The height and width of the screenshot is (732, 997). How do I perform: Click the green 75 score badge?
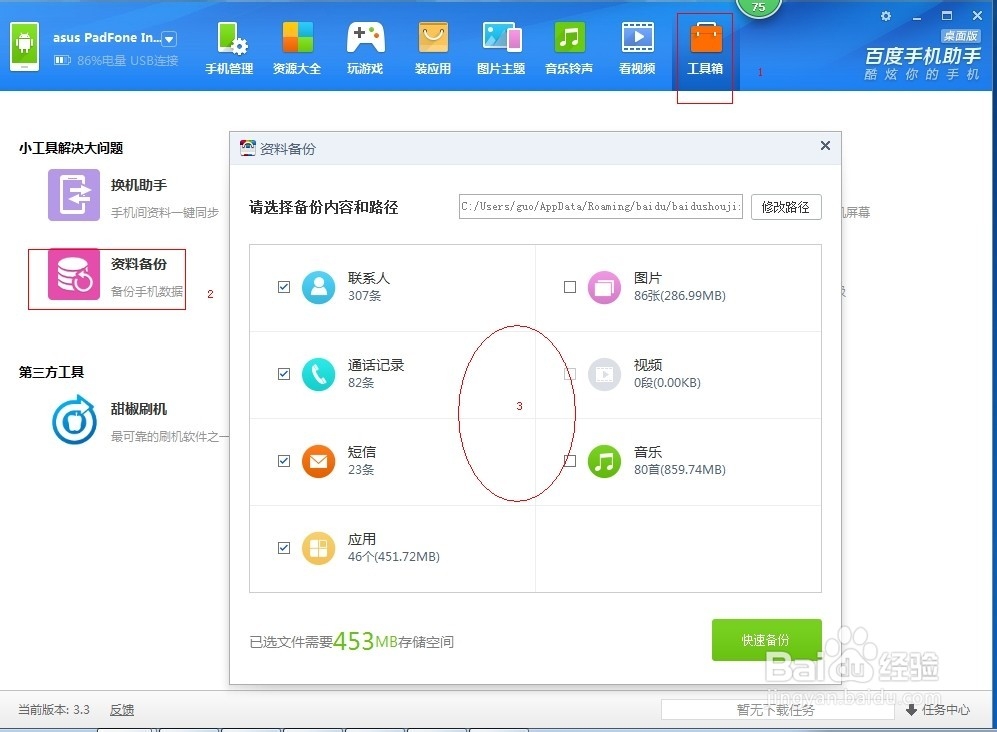point(758,8)
